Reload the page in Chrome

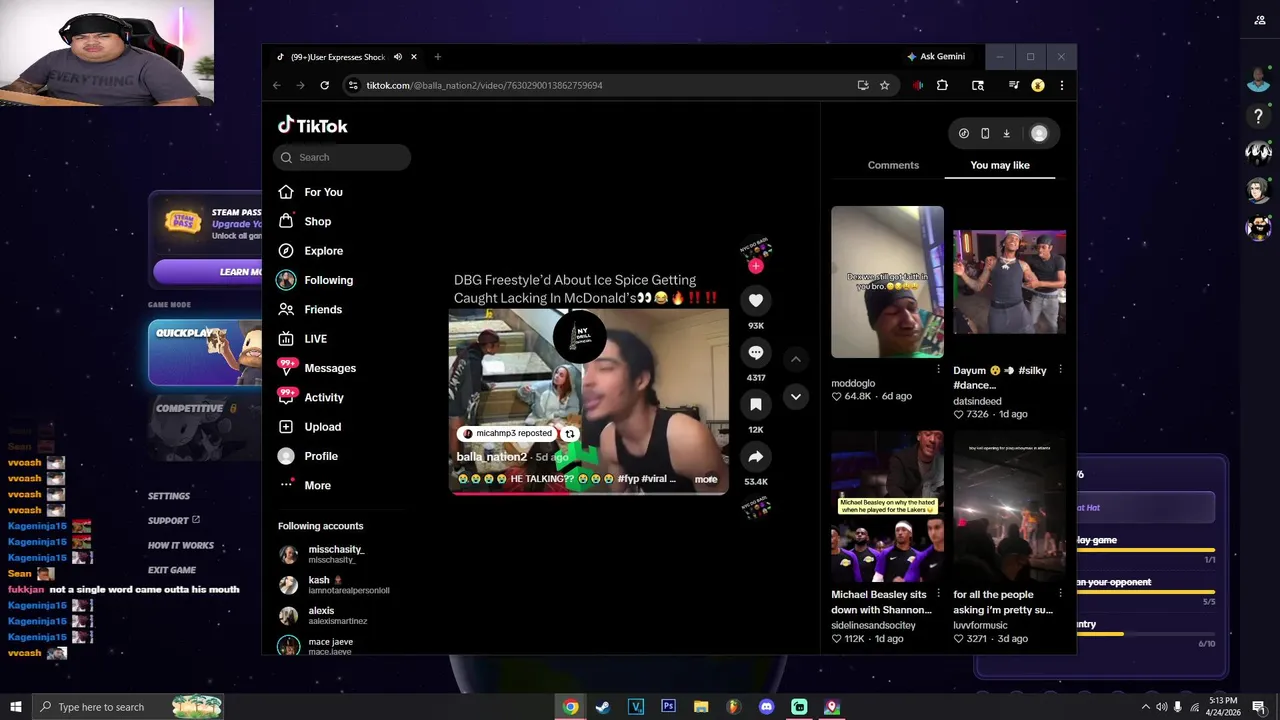[324, 86]
